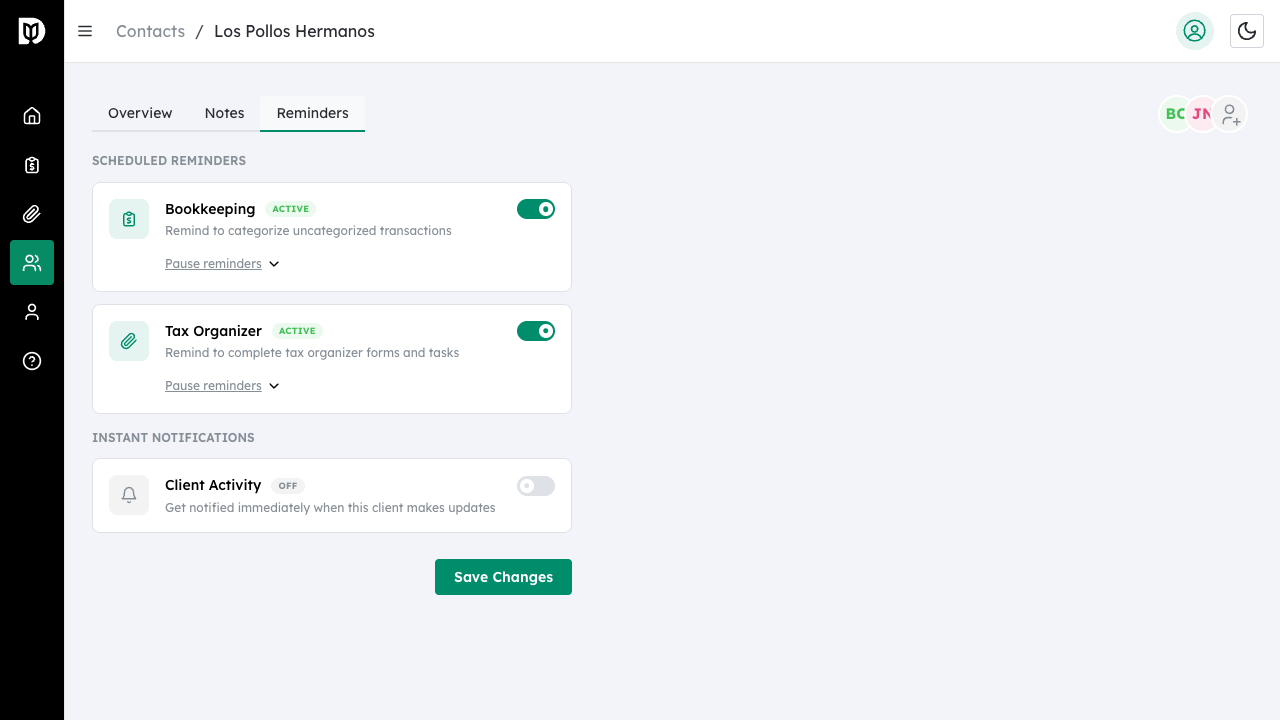Enable the Client Activity notifications toggle
The image size is (1280, 720).
coord(536,486)
